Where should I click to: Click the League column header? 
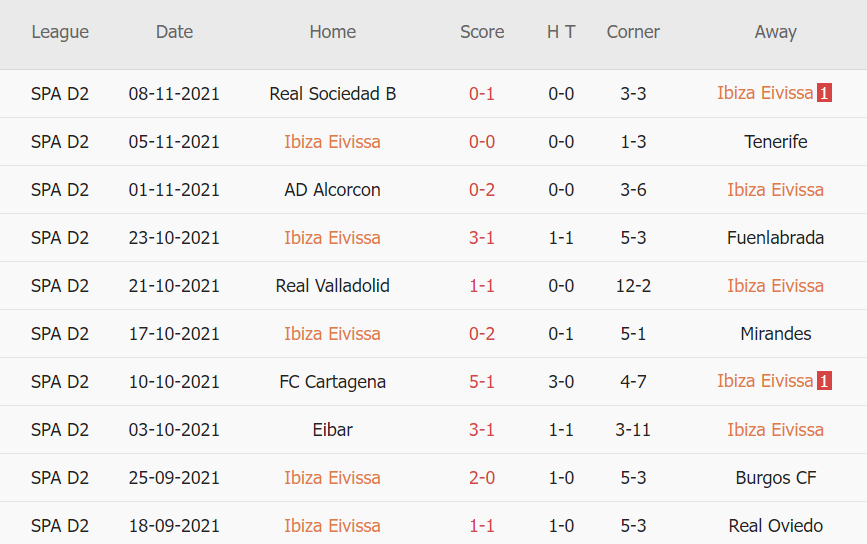[x=60, y=32]
